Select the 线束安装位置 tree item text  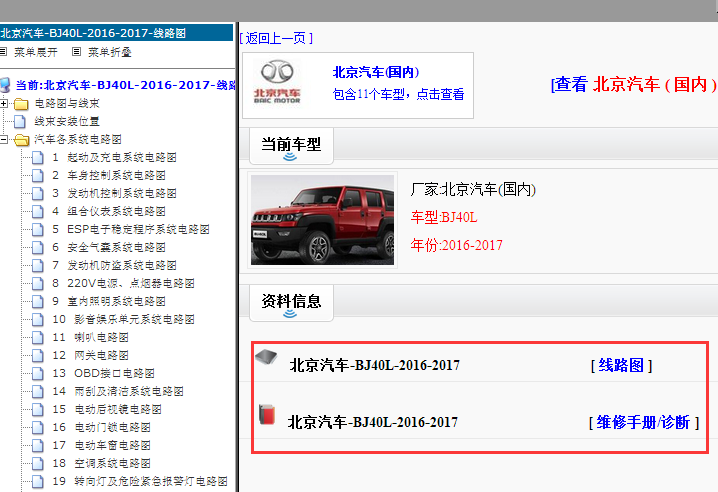tap(67, 121)
